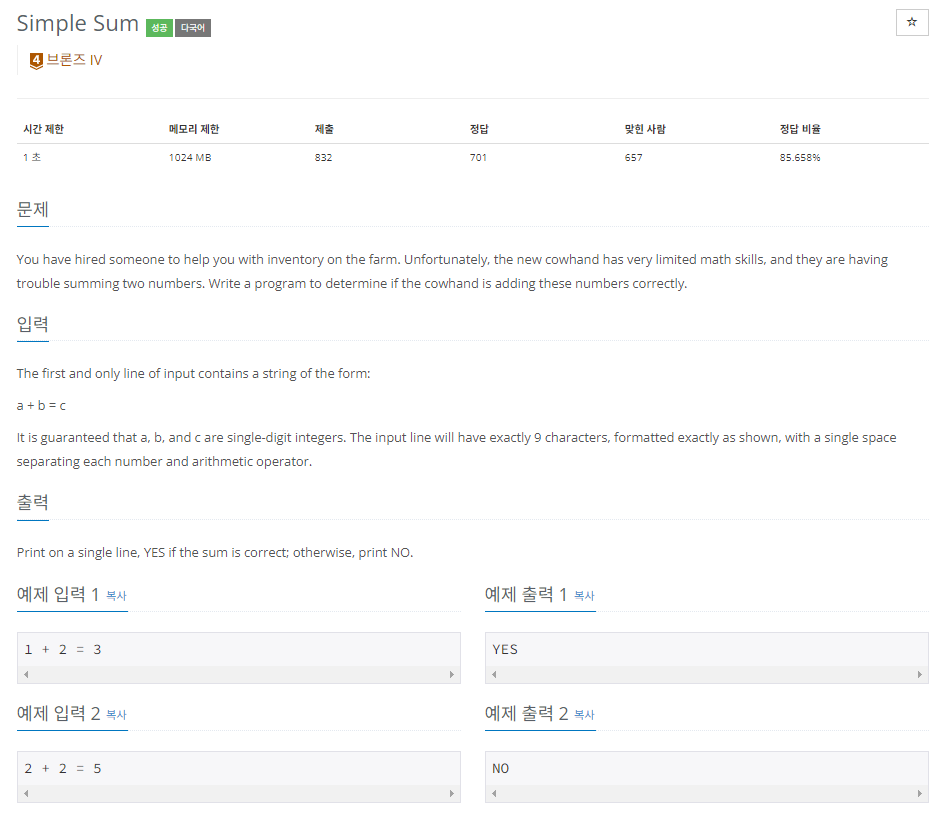946x821 pixels.
Task: Click the 맞힌 사람 count 657
Action: point(633,157)
